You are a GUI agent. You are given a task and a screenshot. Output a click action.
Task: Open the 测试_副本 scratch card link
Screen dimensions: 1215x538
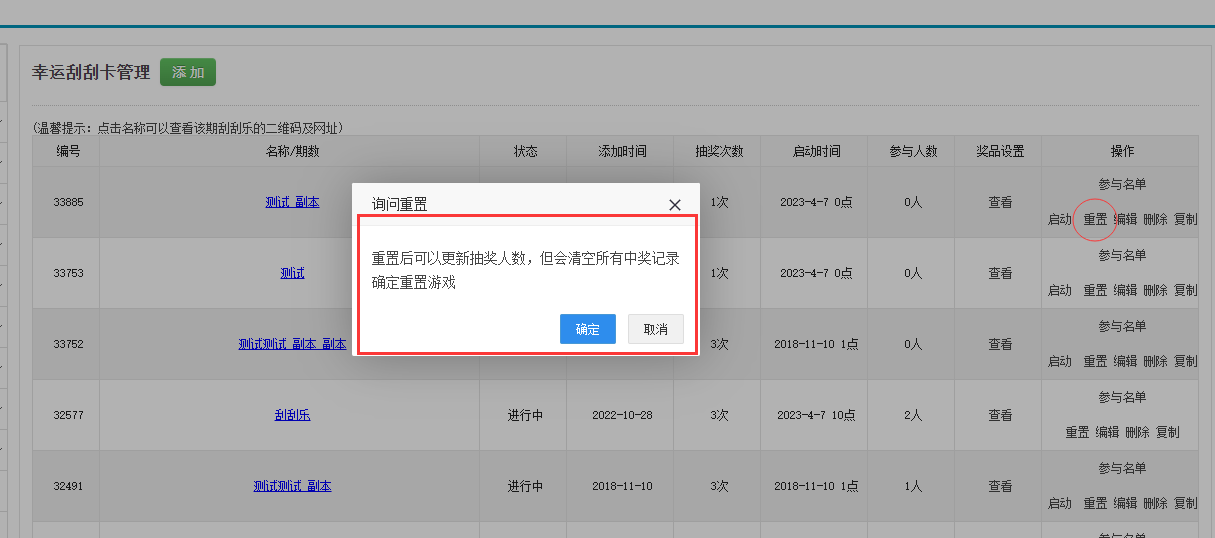point(292,202)
